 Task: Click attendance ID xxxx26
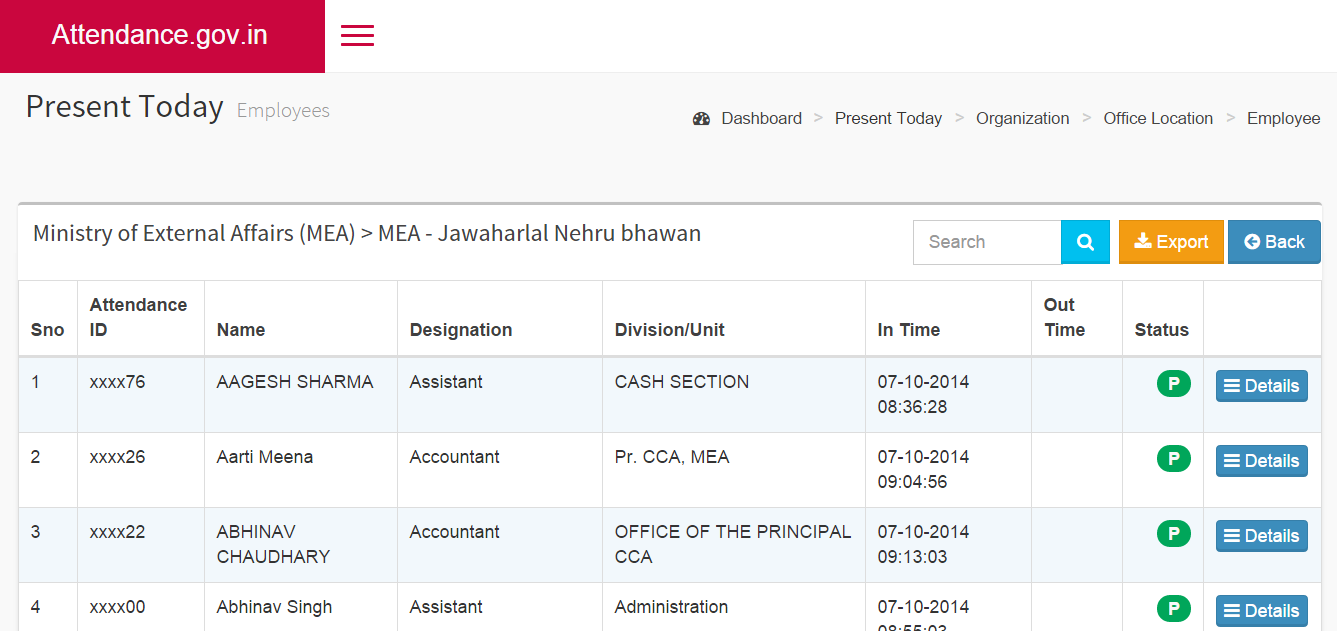[x=117, y=457]
